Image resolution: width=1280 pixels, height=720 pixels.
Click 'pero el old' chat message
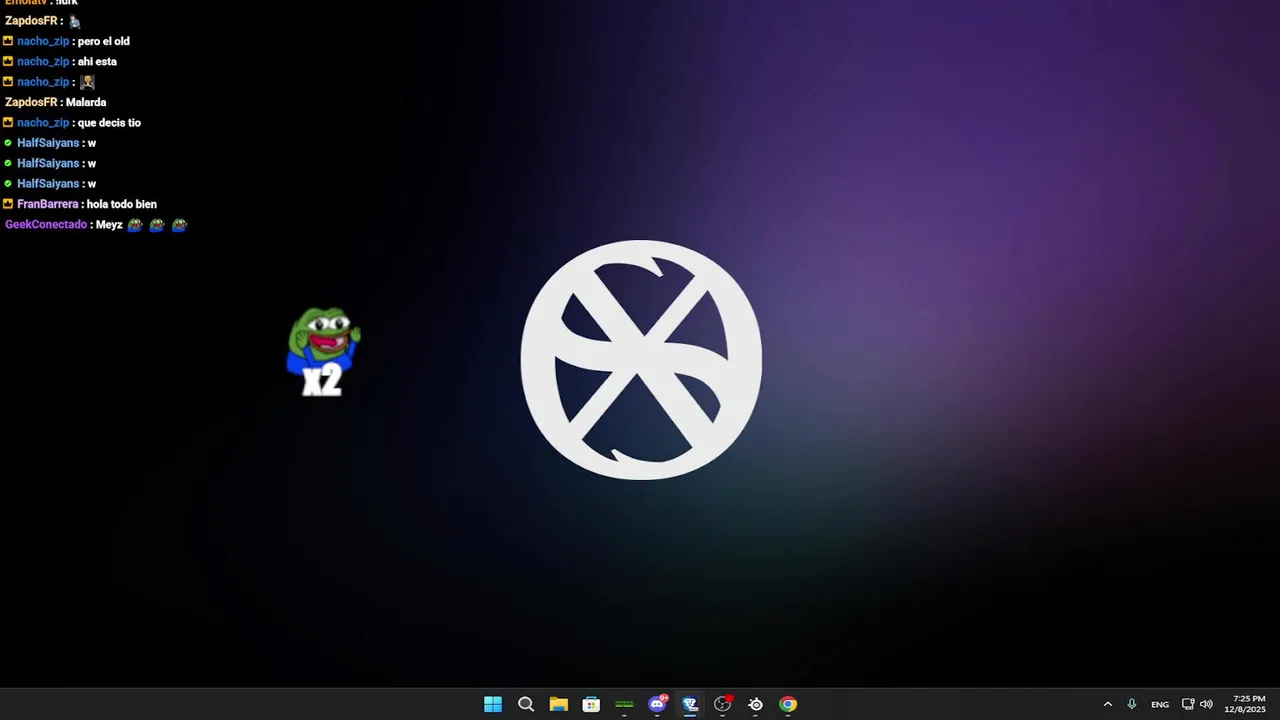[x=103, y=41]
